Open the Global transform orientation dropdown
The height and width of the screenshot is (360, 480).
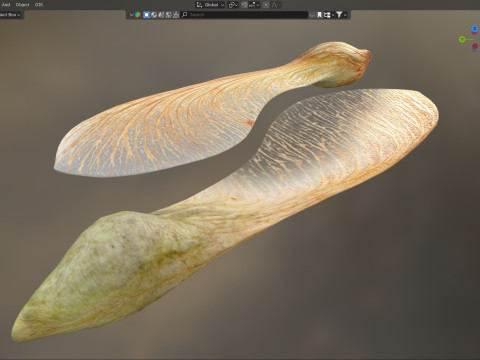(x=210, y=5)
